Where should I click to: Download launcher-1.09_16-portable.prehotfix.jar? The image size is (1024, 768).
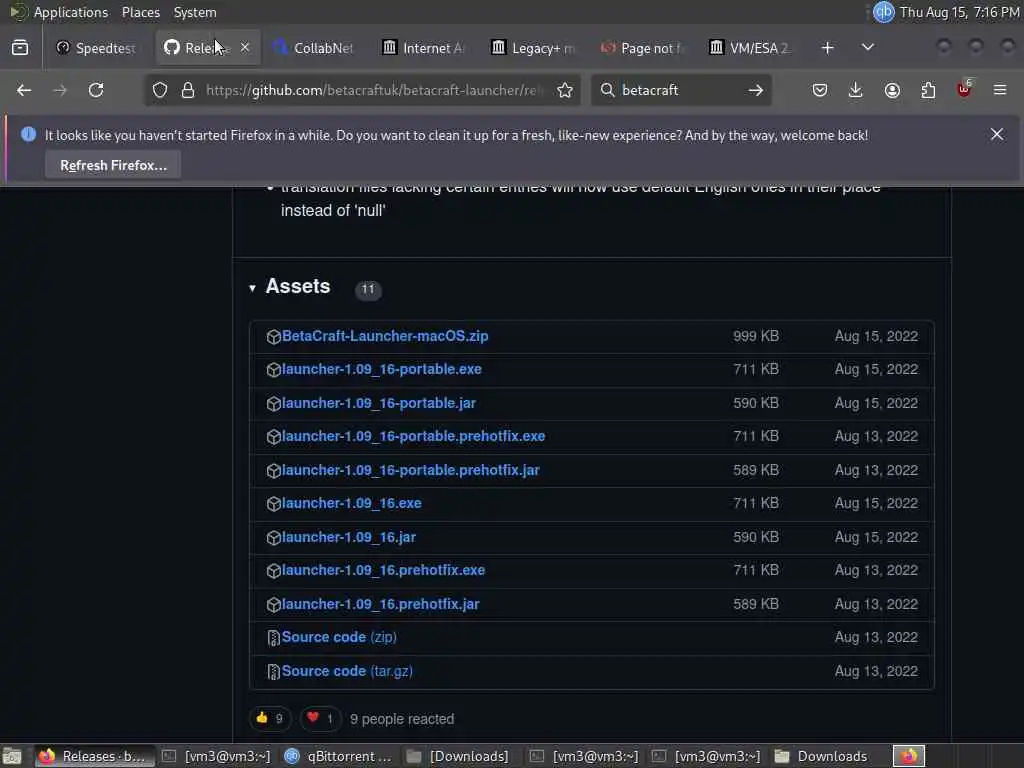[x=411, y=470]
